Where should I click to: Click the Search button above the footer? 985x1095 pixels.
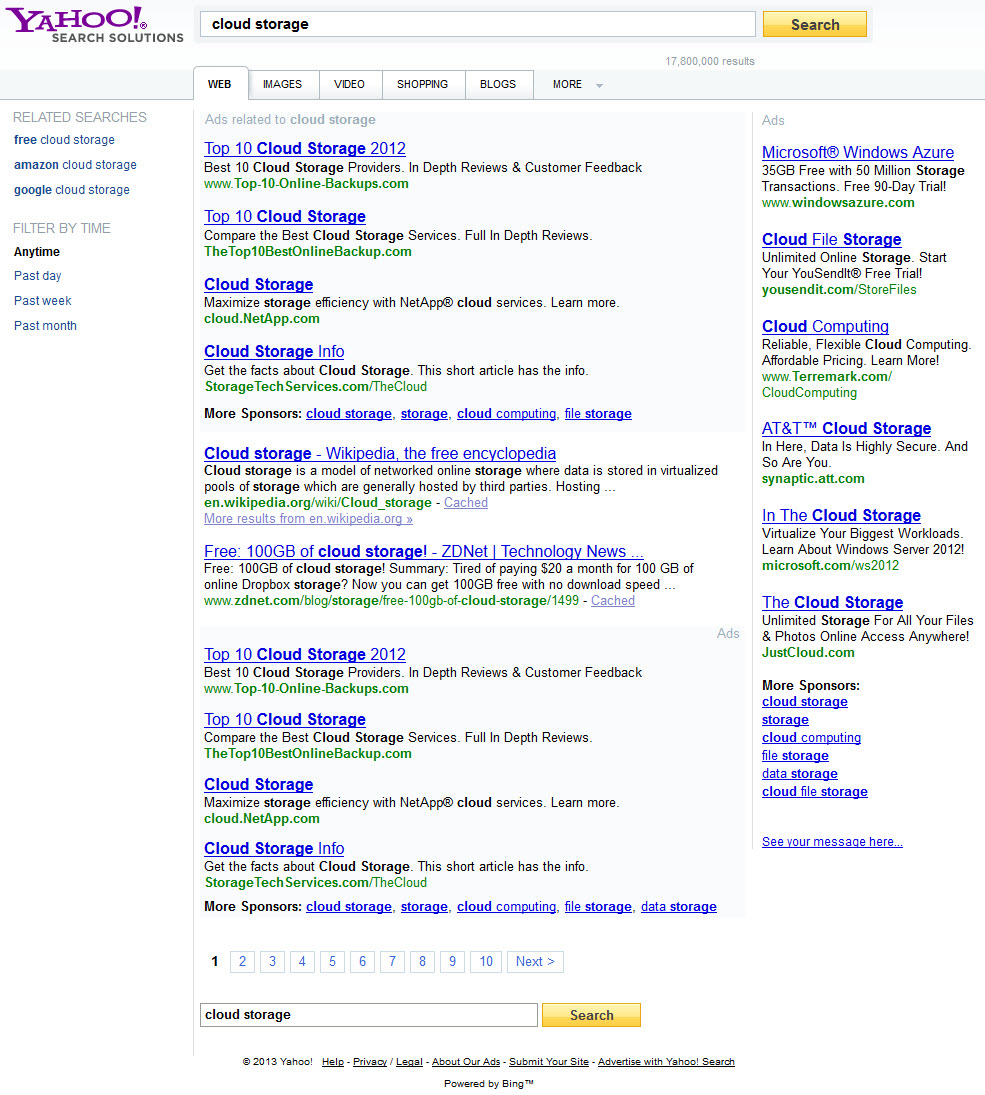pos(591,1015)
